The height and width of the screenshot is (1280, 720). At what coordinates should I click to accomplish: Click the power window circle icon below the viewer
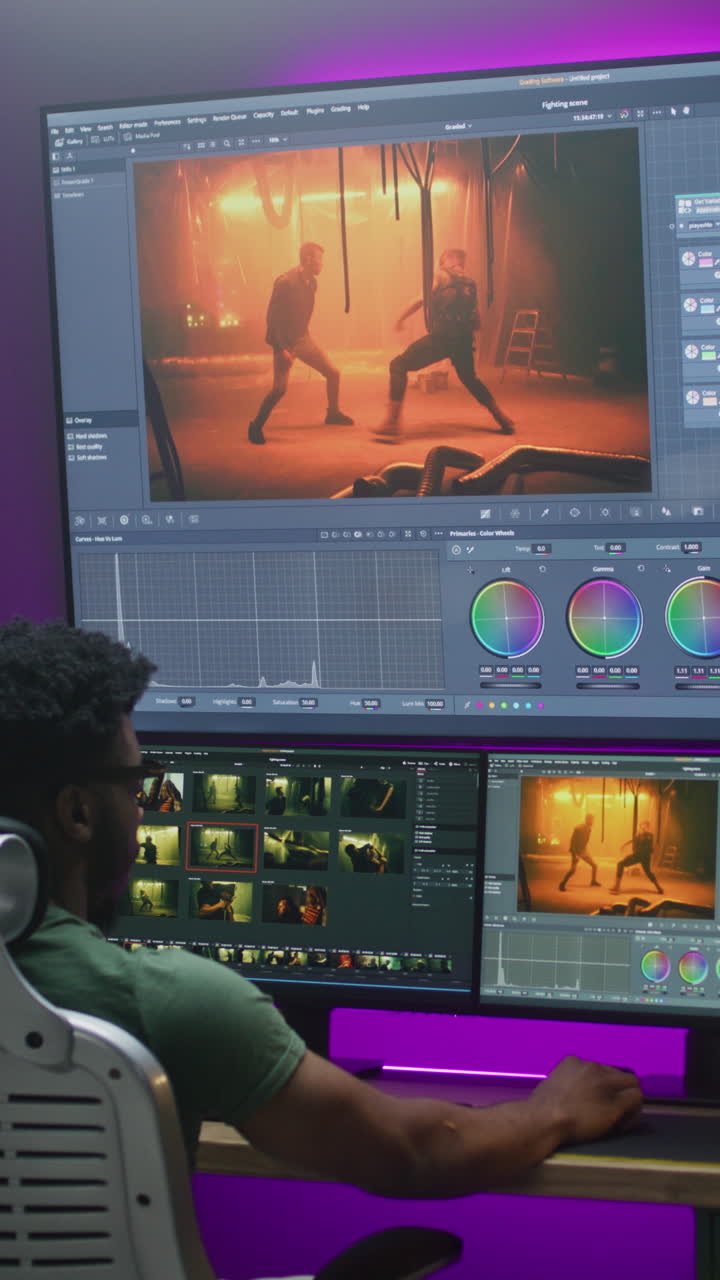point(575,512)
